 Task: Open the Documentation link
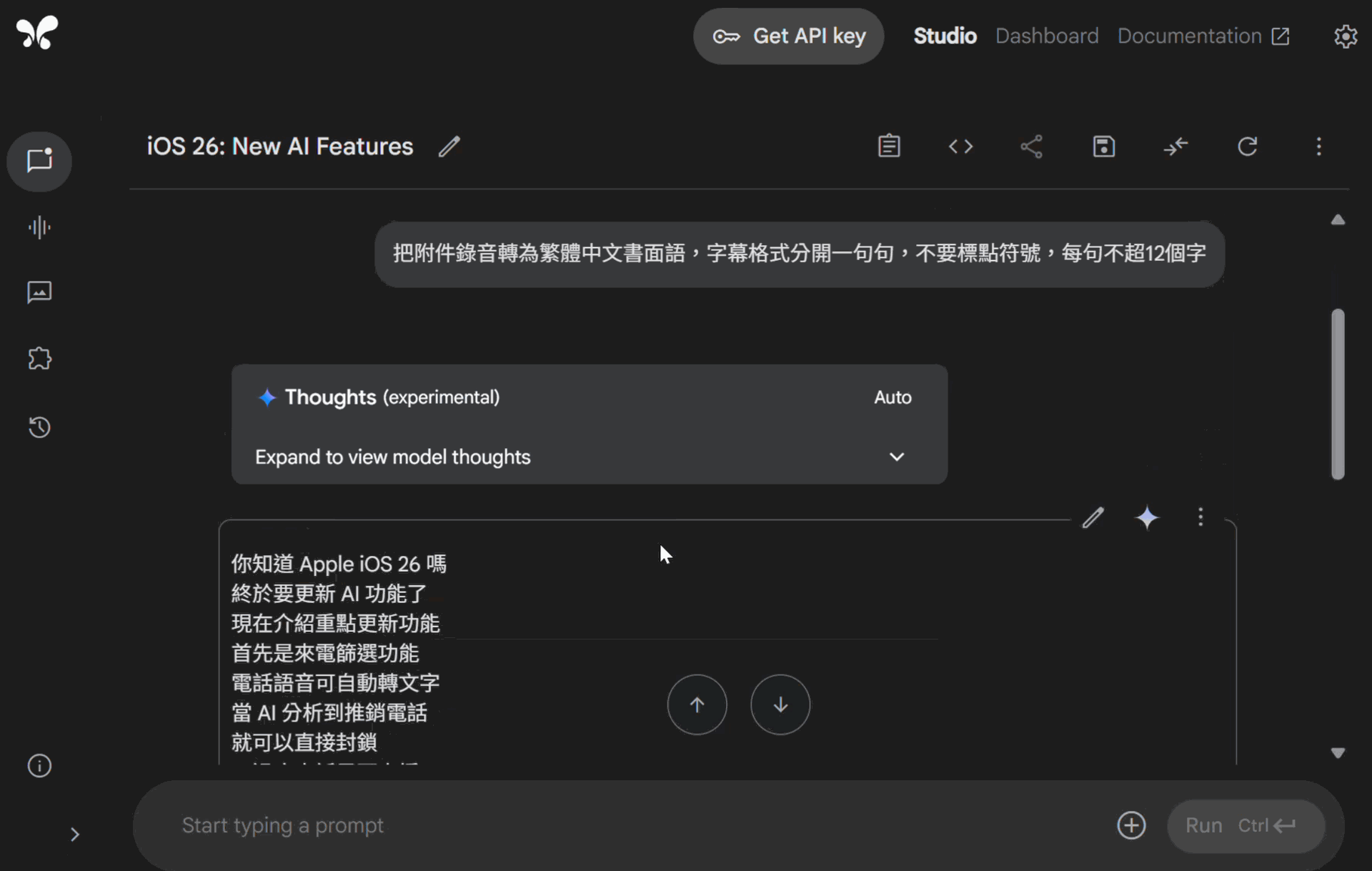coord(1203,36)
